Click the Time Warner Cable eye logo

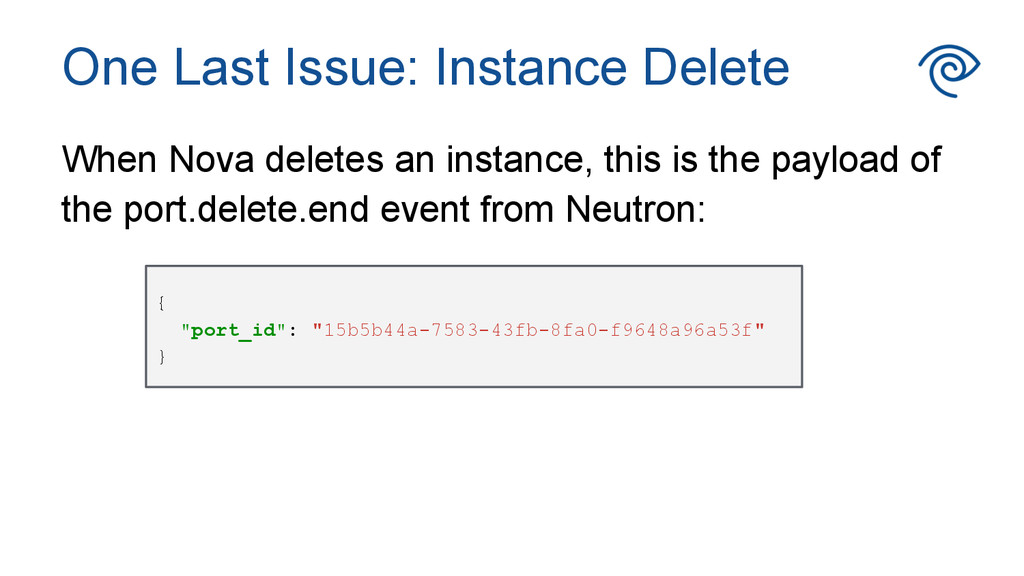948,70
